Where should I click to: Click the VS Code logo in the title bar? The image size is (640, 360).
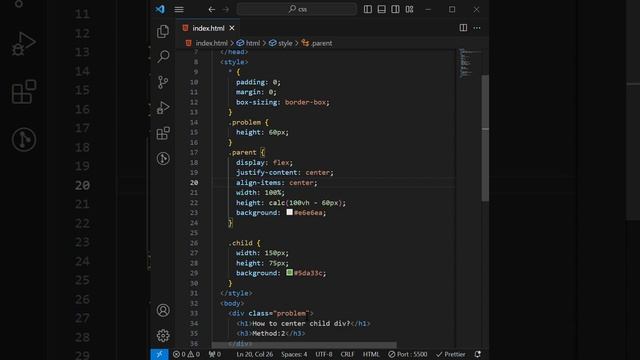click(160, 9)
